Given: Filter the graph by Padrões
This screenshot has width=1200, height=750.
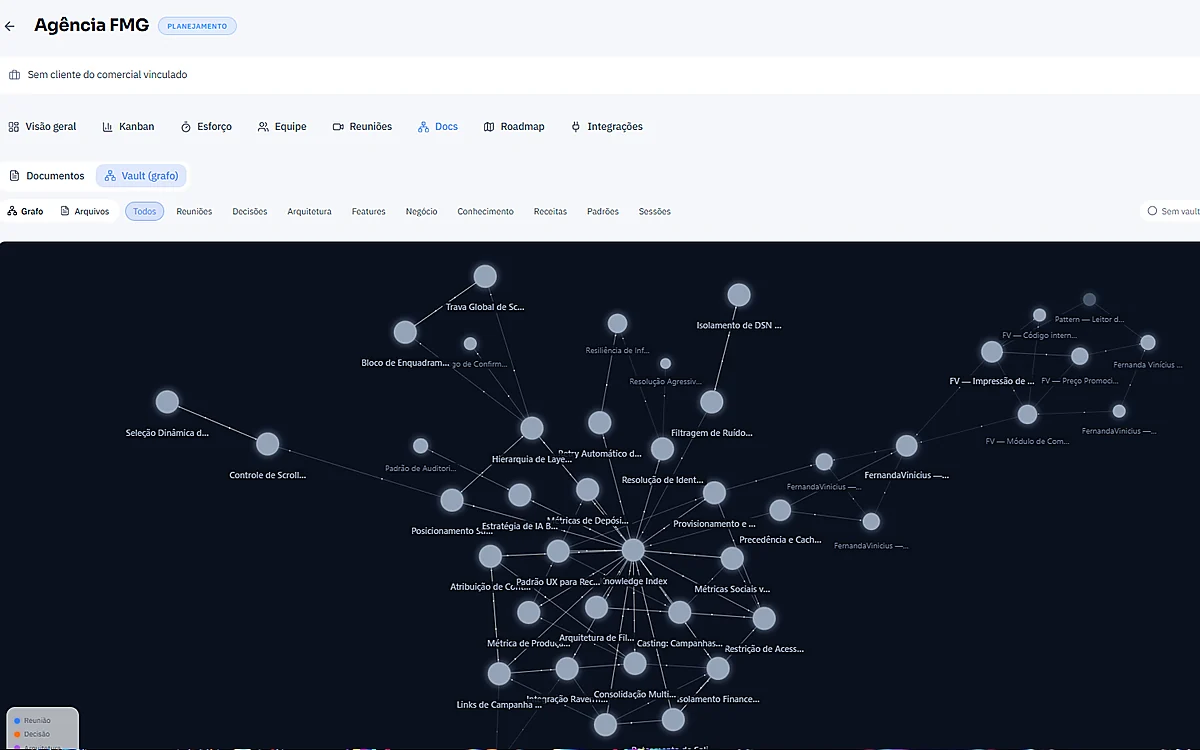Looking at the screenshot, I should tap(603, 211).
